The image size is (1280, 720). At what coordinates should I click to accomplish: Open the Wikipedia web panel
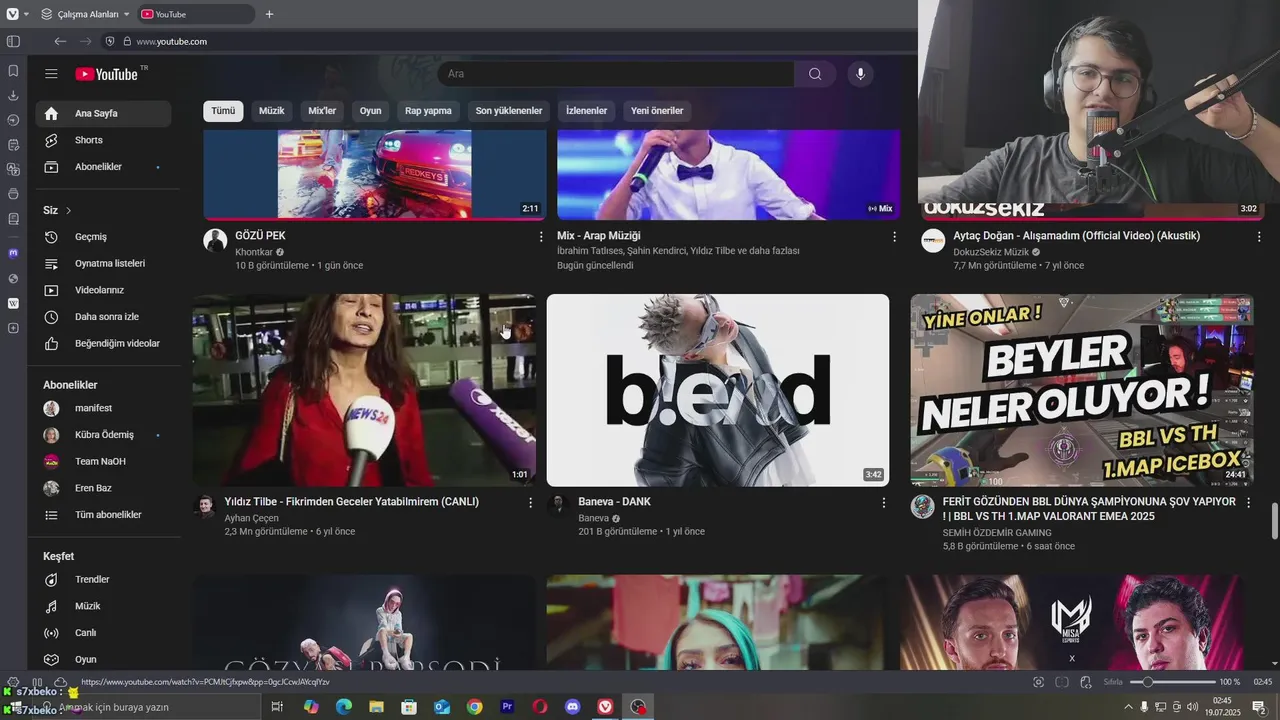(13, 303)
